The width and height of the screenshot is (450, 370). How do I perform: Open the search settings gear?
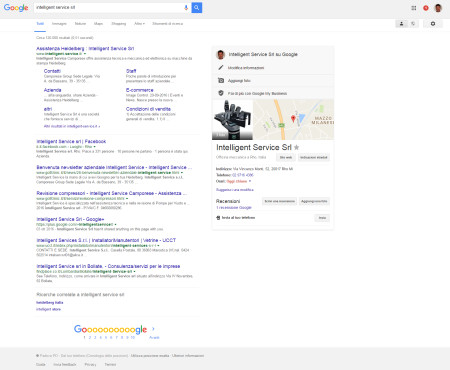click(x=433, y=24)
